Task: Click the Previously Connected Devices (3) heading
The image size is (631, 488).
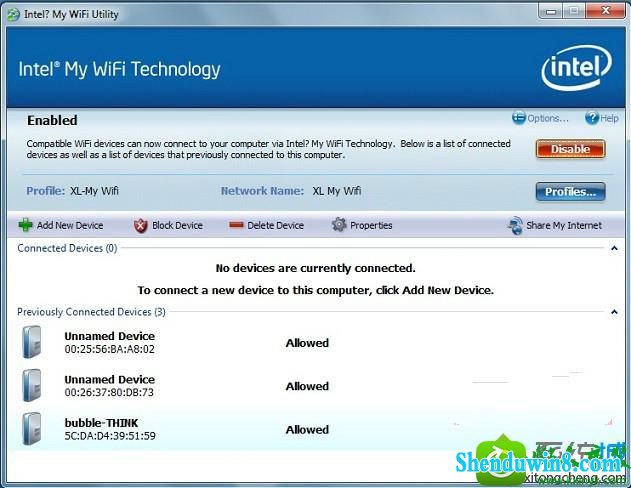Action: (91, 312)
